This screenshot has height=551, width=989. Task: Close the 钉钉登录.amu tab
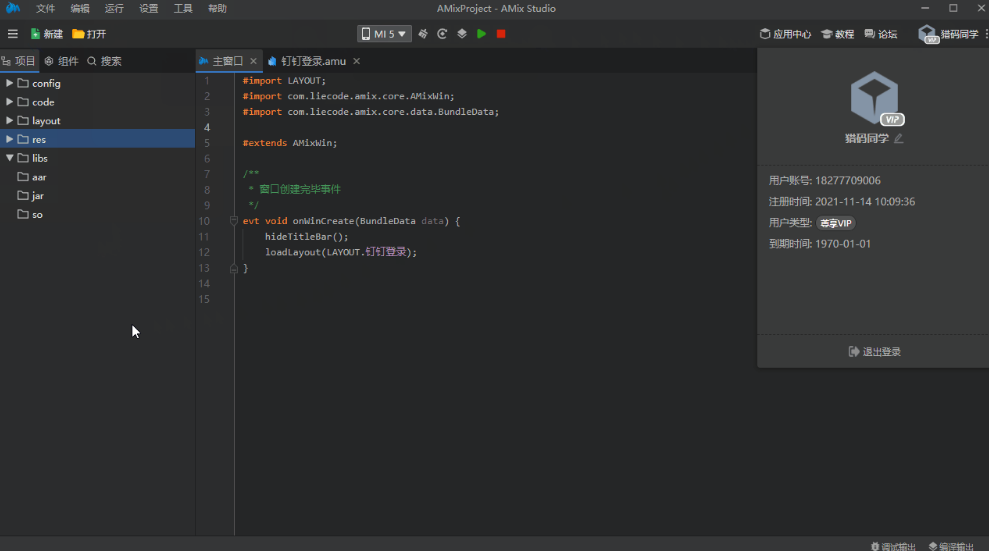(x=356, y=61)
